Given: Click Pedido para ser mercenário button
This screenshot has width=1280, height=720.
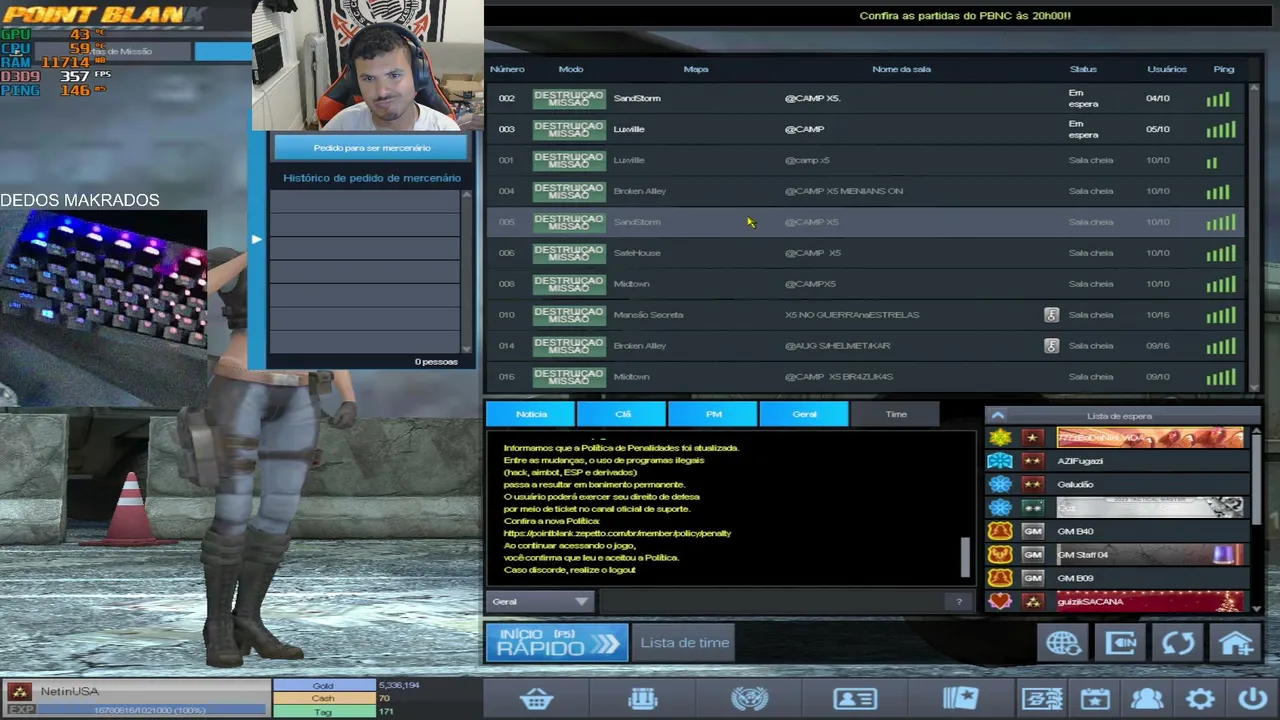Looking at the screenshot, I should 371,148.
